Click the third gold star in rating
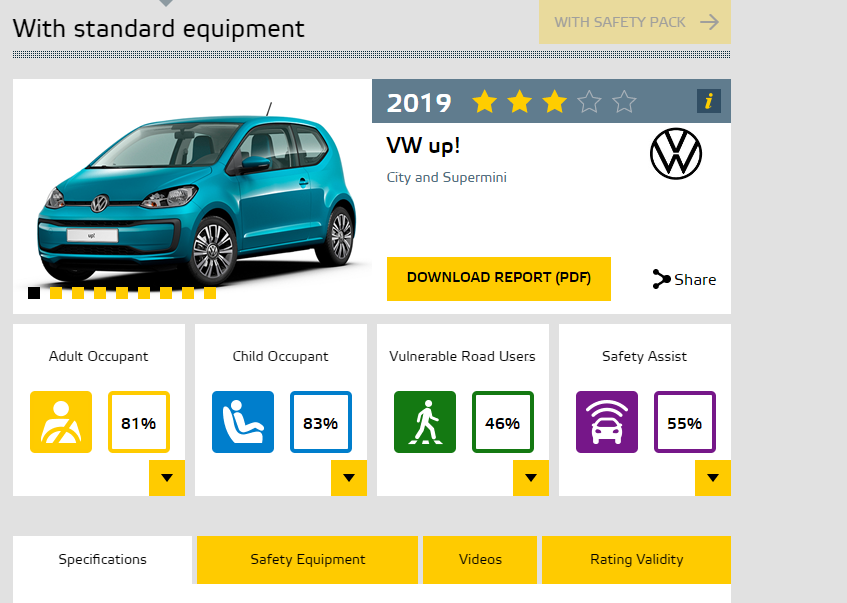Screen dimensions: 847x603 [x=555, y=102]
